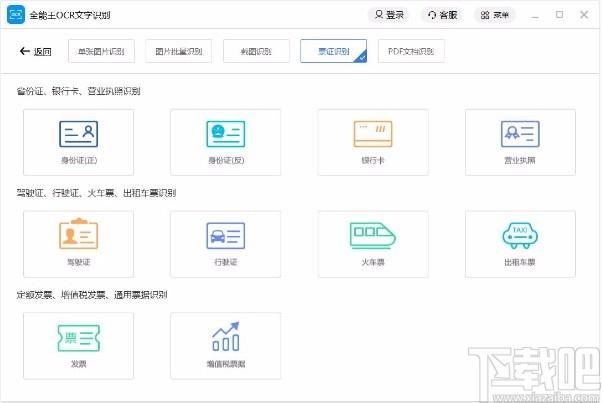The image size is (603, 403).
Task: Click the 银行卡 label text
Action: click(373, 160)
